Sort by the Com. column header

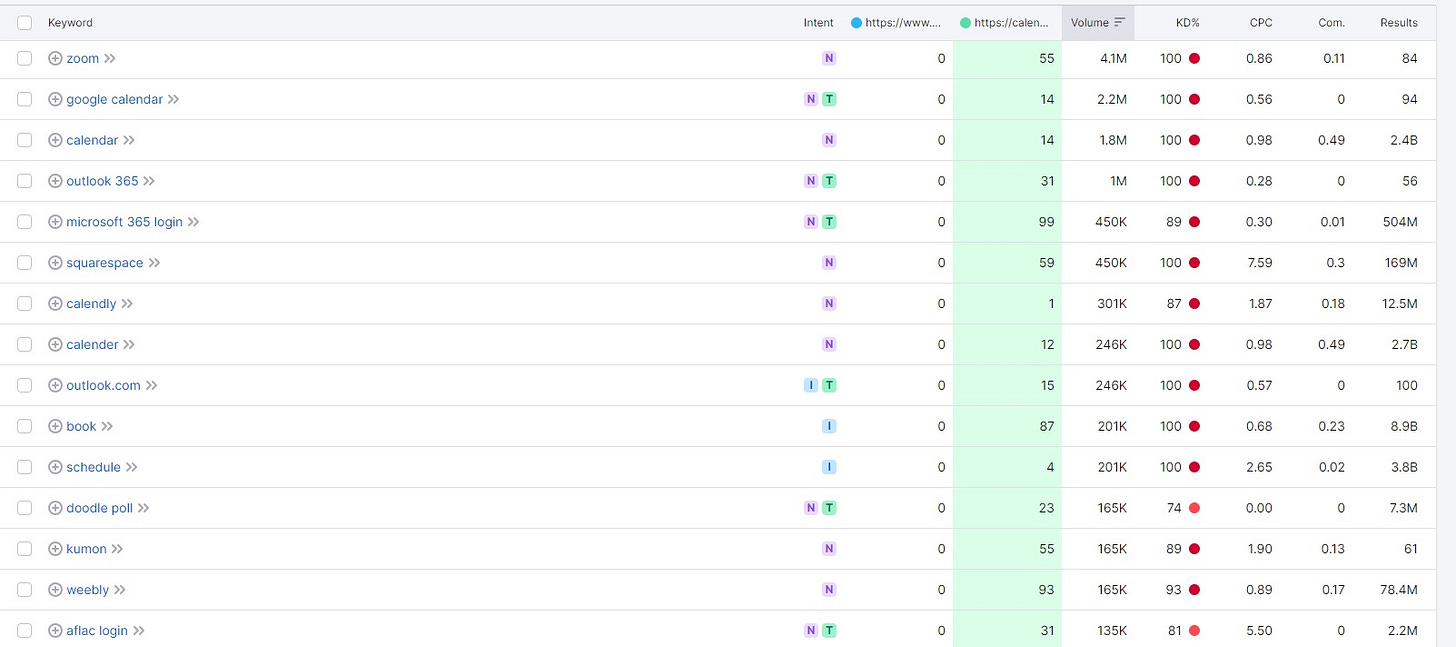click(1331, 23)
